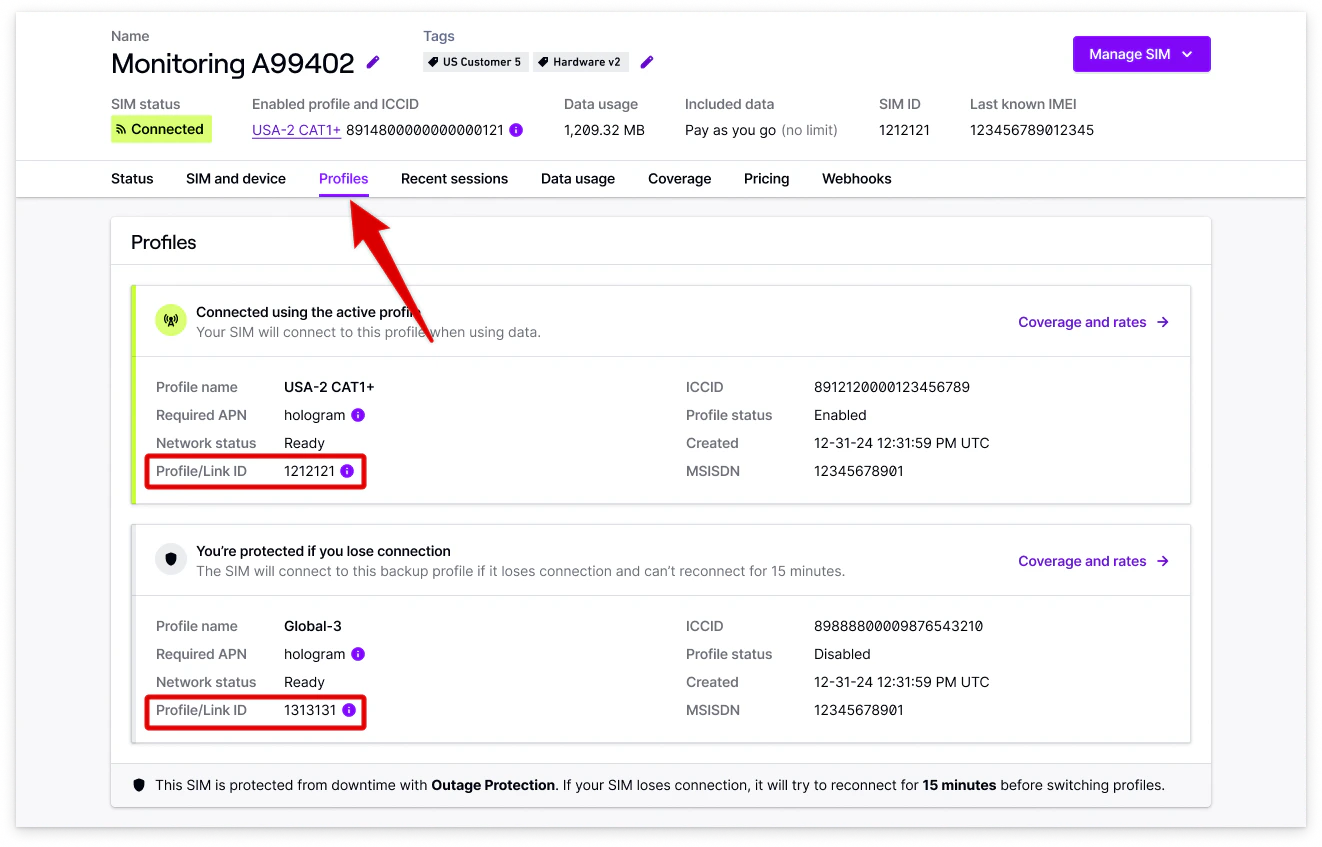Click the info icon beside the enabled ICCID
This screenshot has width=1322, height=847.
[516, 129]
